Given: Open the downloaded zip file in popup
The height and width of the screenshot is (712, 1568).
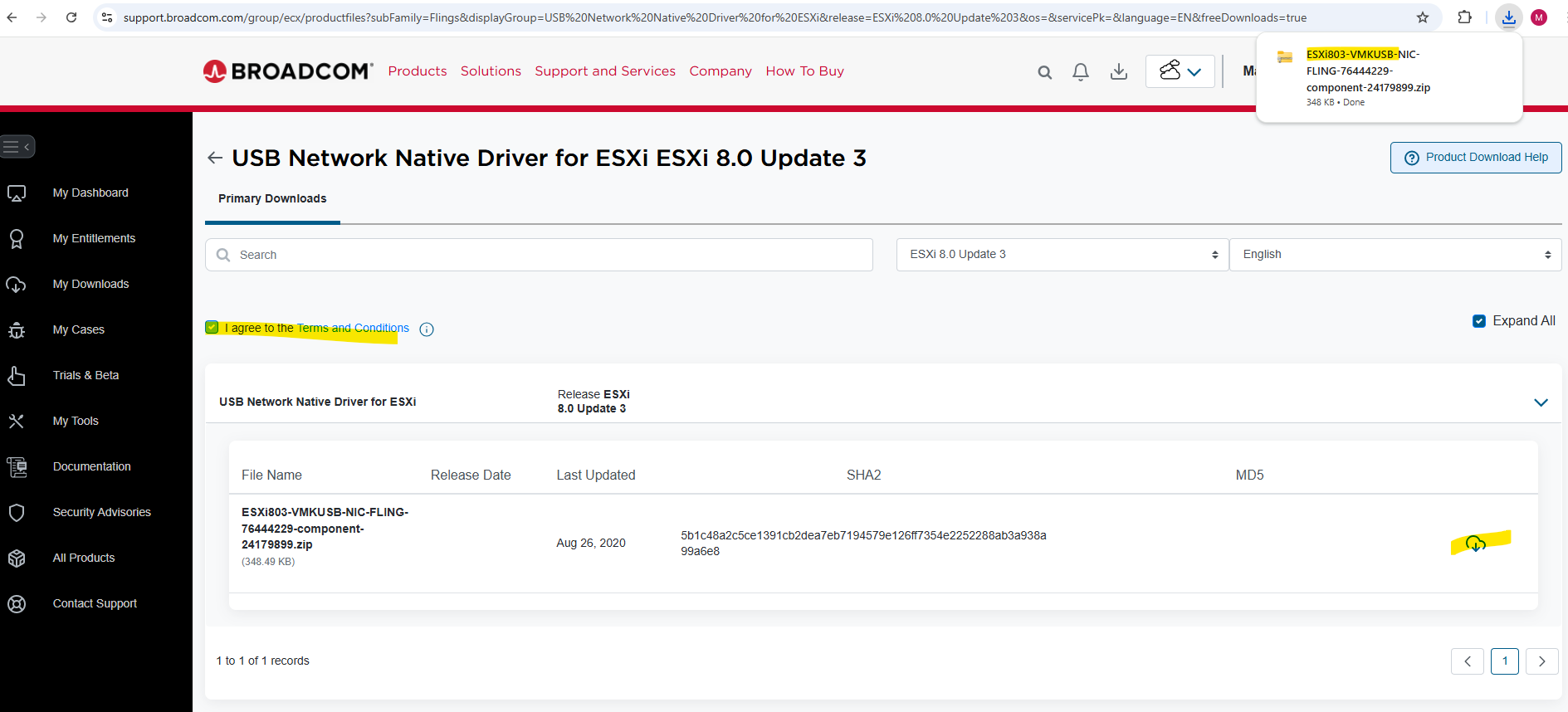Looking at the screenshot, I should click(x=1368, y=71).
